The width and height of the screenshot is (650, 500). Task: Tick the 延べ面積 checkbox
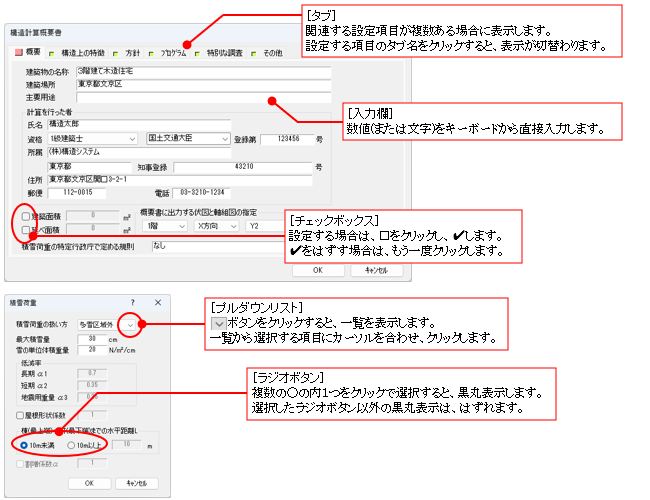click(x=26, y=229)
